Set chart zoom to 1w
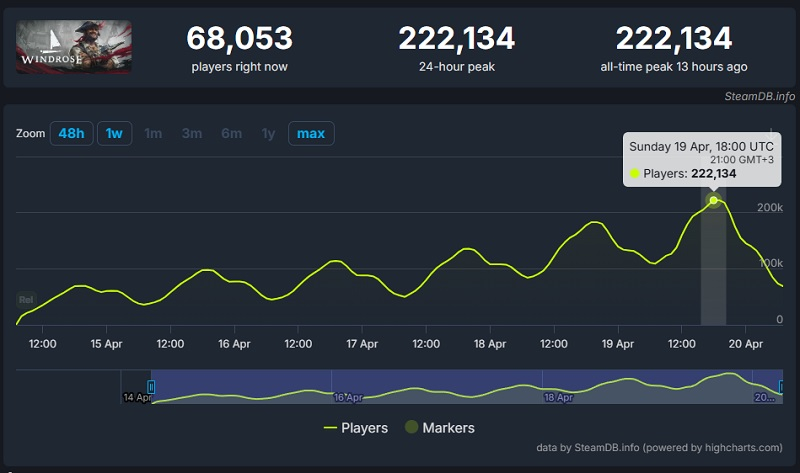 [x=114, y=133]
